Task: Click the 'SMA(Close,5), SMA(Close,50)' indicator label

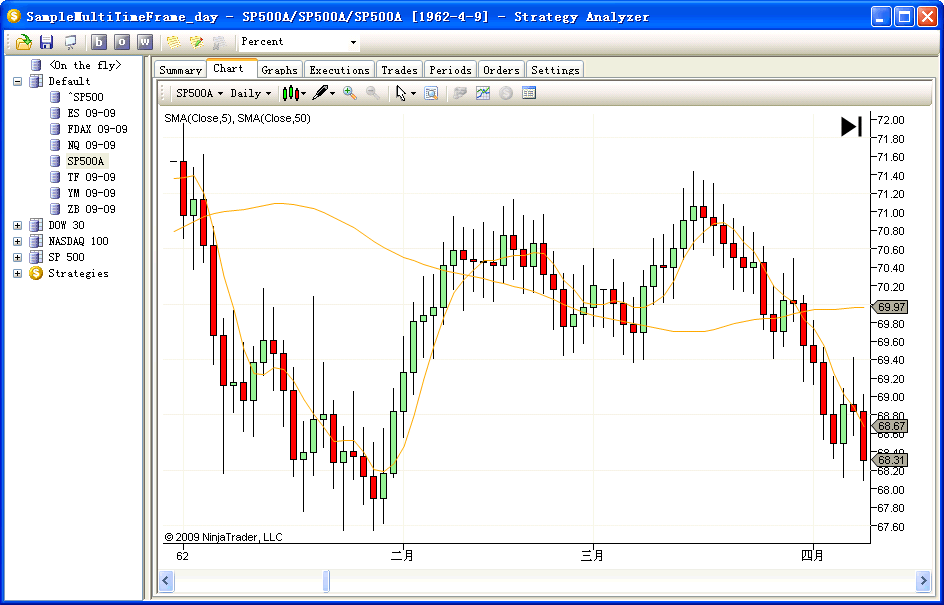Action: pyautogui.click(x=238, y=119)
